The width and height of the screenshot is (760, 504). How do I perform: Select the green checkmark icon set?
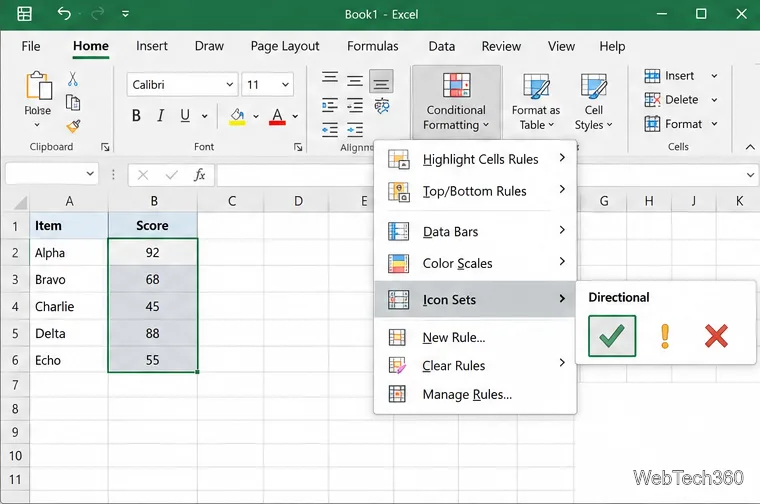(612, 336)
